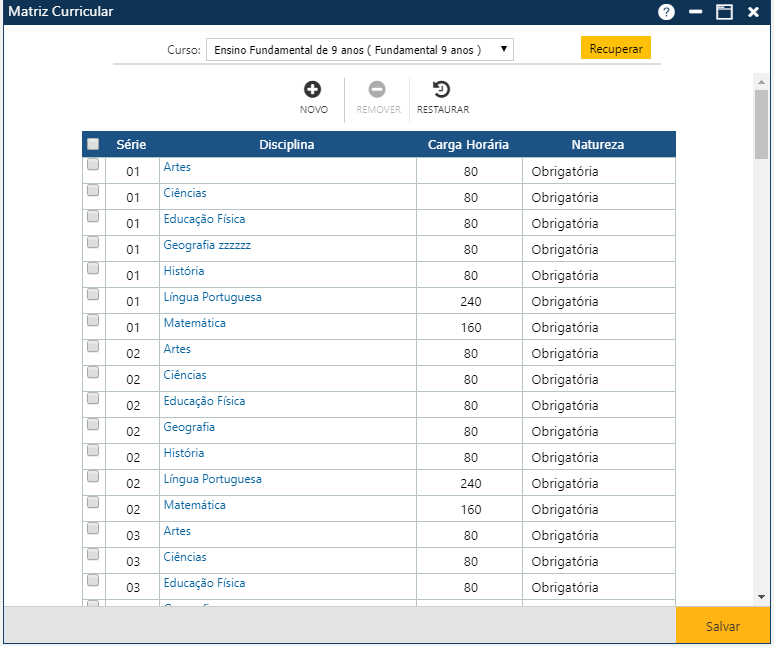Viewport: 774px width, 646px height.
Task: Close the Matriz Curricular window
Action: (753, 12)
